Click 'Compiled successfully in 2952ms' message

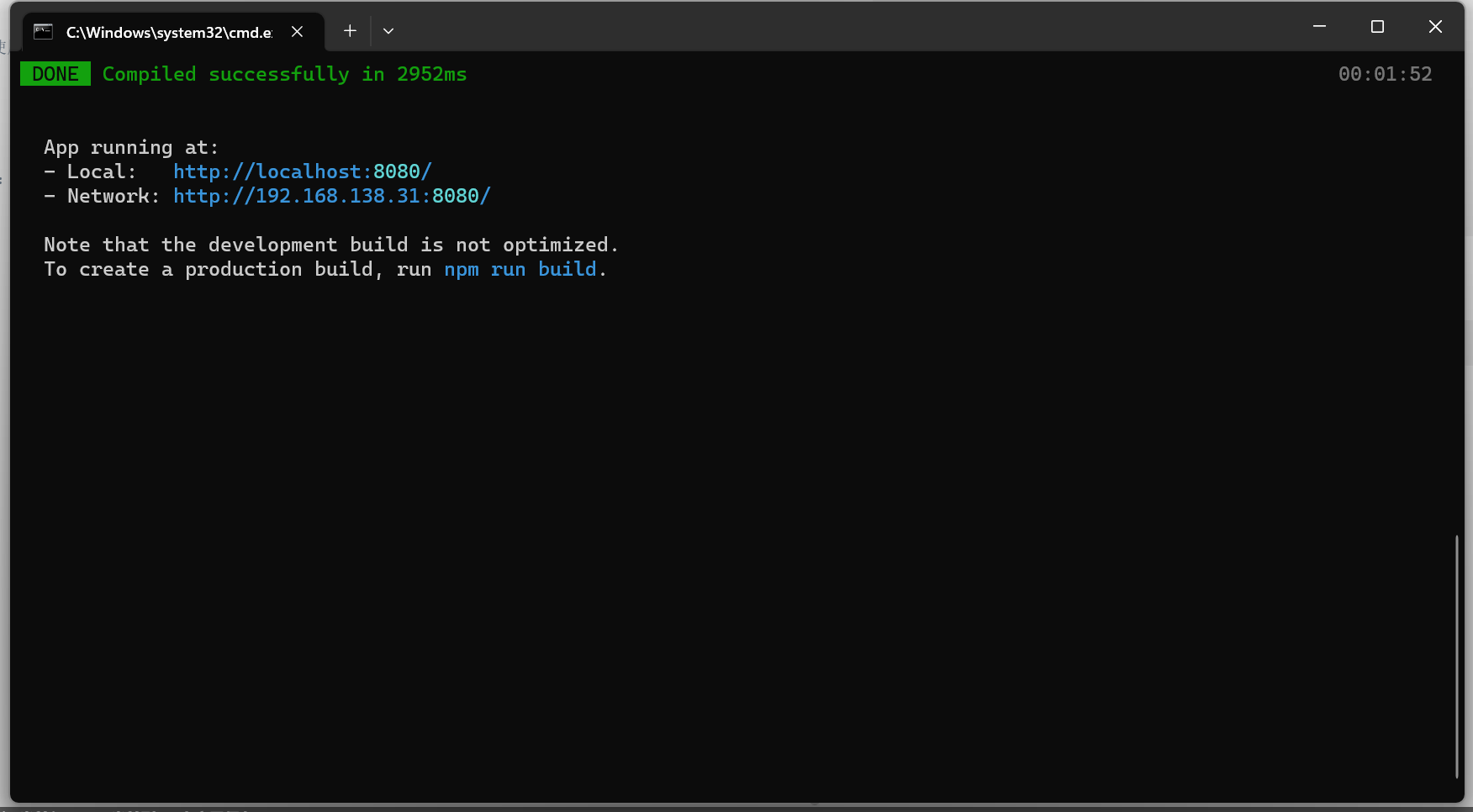284,74
